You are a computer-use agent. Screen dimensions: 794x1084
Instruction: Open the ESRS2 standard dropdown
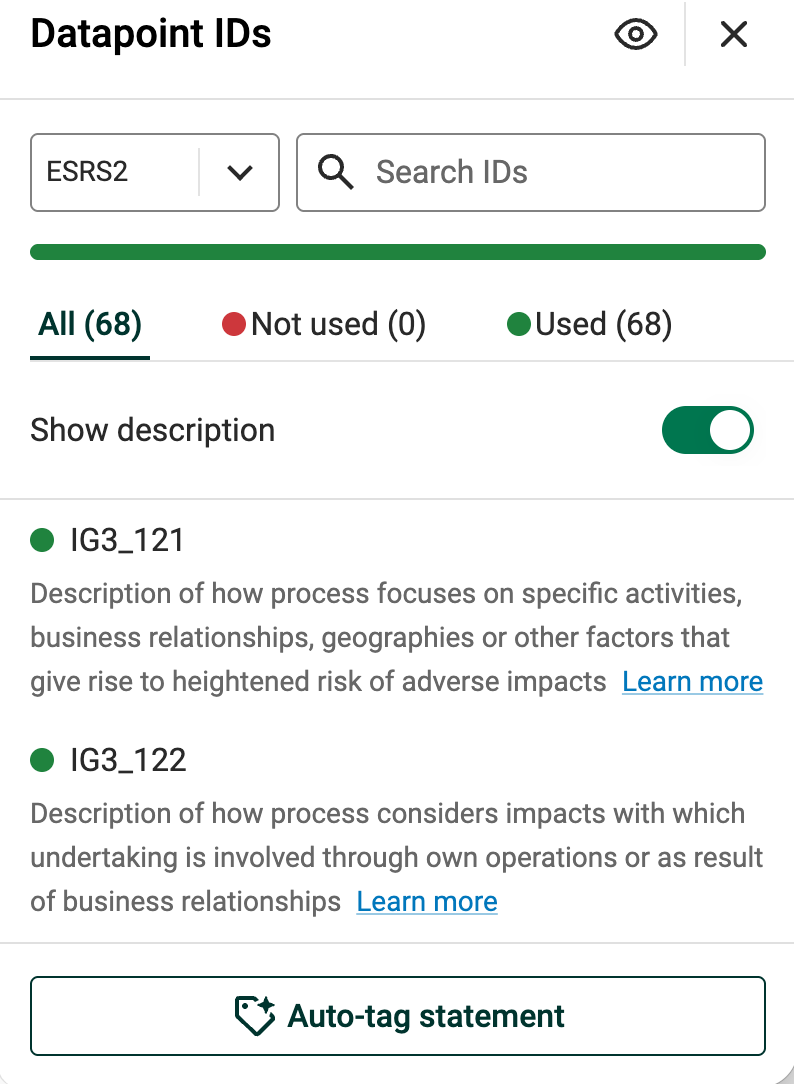[154, 172]
